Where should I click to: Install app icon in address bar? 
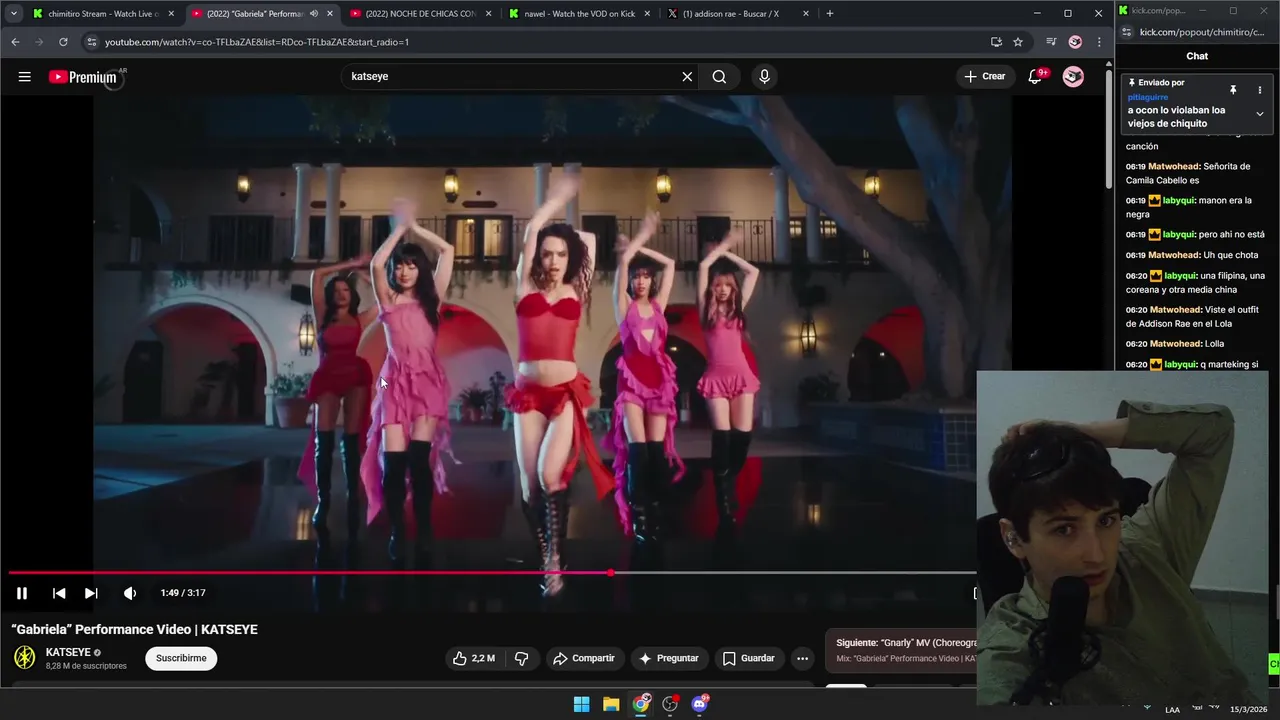click(996, 42)
